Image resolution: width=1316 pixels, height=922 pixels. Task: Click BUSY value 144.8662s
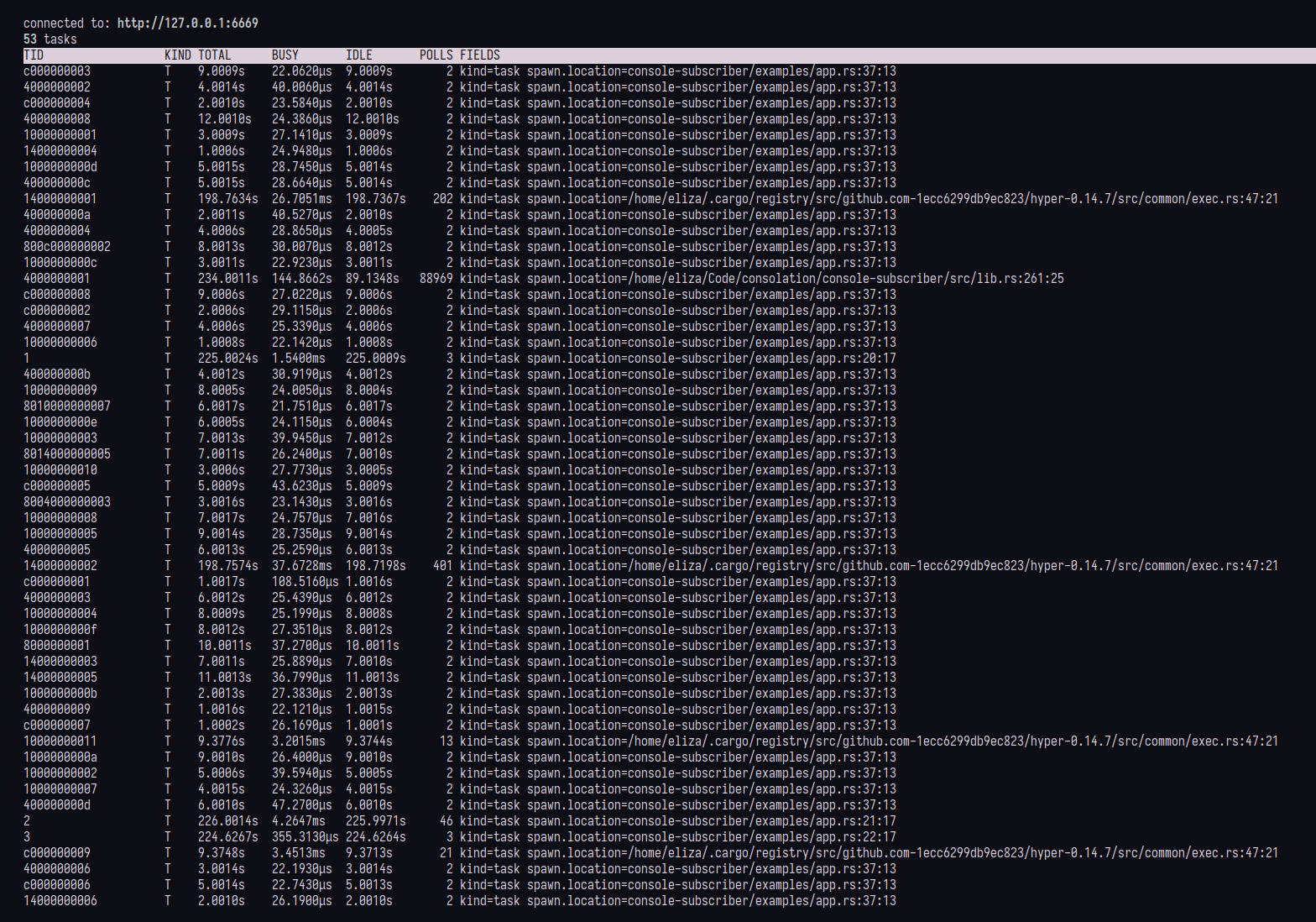coord(302,279)
